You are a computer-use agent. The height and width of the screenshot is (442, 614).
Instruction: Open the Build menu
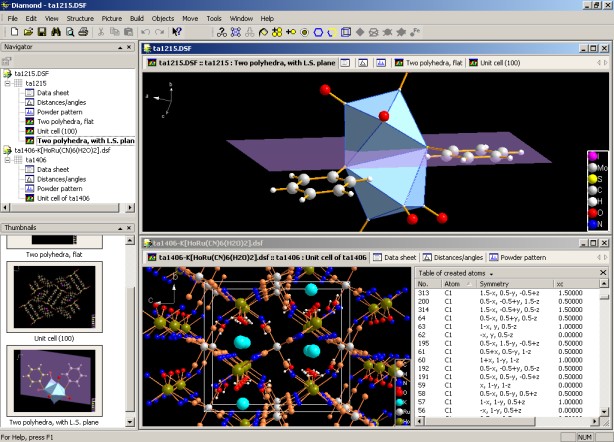pyautogui.click(x=135, y=18)
